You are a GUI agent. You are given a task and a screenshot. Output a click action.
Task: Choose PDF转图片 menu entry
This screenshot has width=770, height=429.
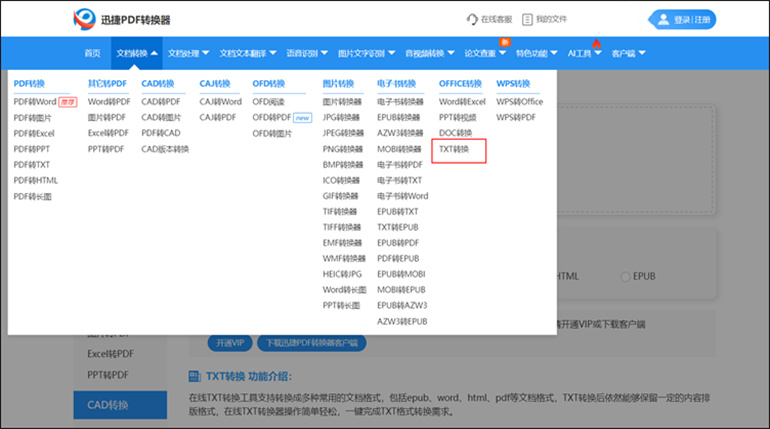(x=32, y=118)
